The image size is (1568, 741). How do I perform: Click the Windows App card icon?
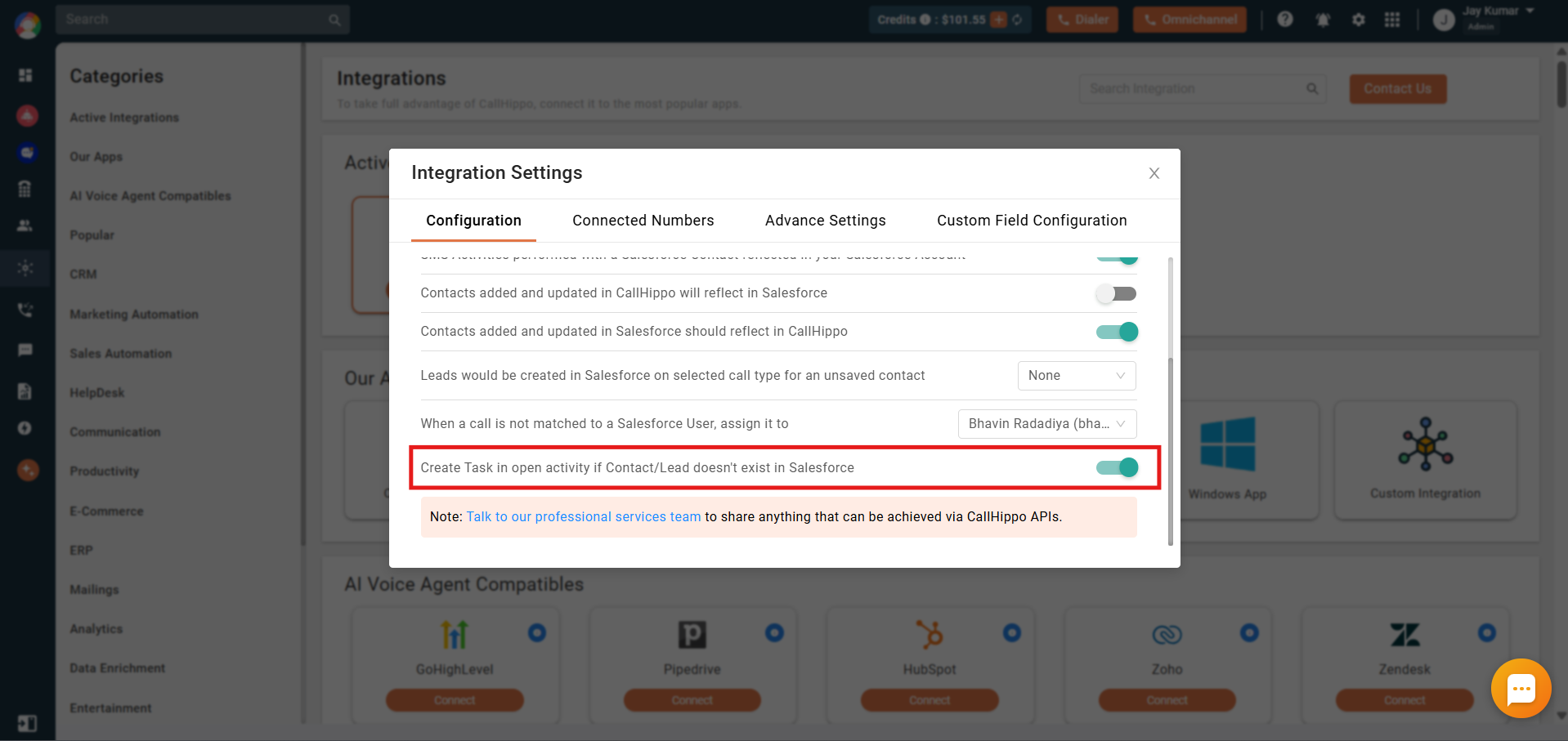click(x=1227, y=444)
